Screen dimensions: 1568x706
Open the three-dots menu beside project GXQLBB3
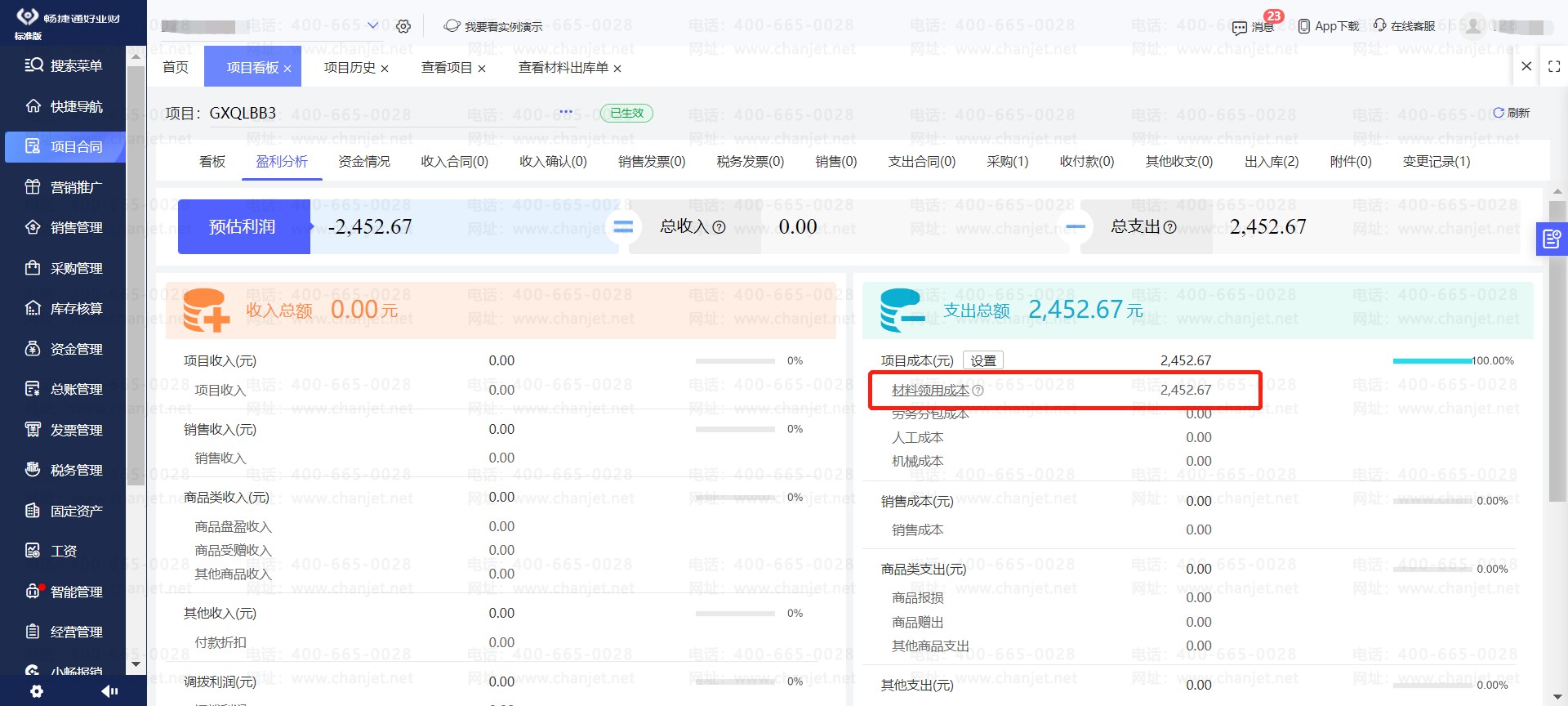pos(566,112)
